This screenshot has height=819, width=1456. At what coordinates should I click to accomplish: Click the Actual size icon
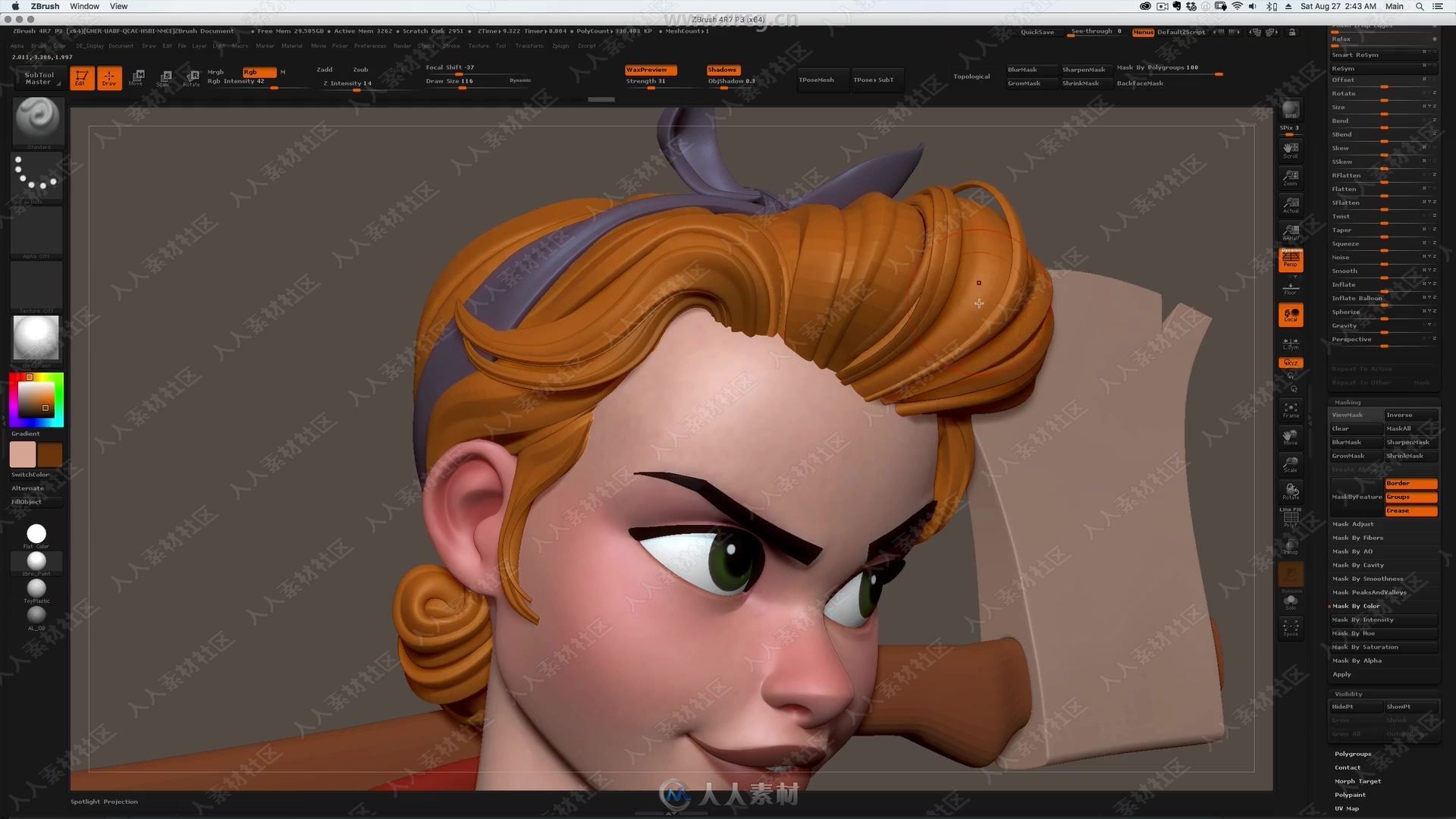point(1291,205)
